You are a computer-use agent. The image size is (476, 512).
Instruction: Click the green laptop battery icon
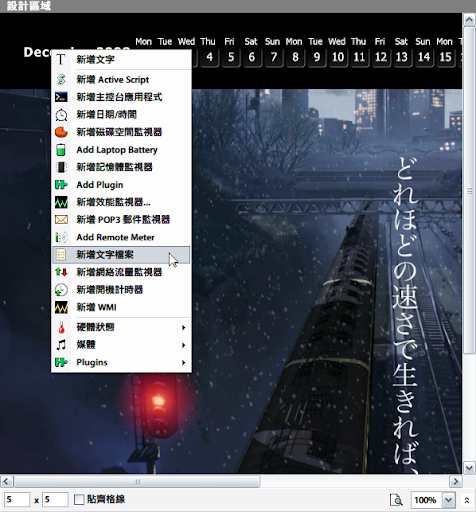click(61, 150)
